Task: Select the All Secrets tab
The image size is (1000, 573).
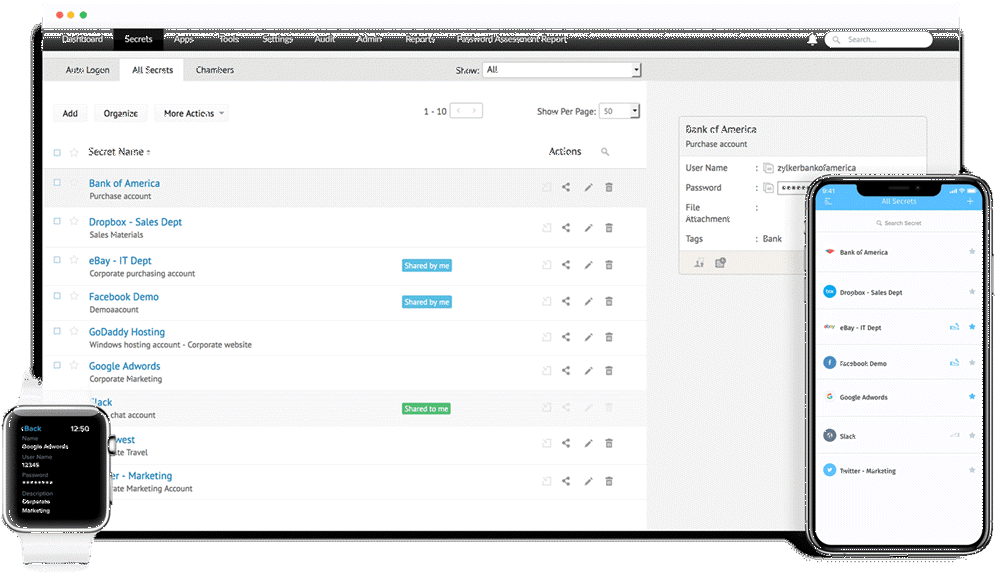Action: click(x=152, y=70)
